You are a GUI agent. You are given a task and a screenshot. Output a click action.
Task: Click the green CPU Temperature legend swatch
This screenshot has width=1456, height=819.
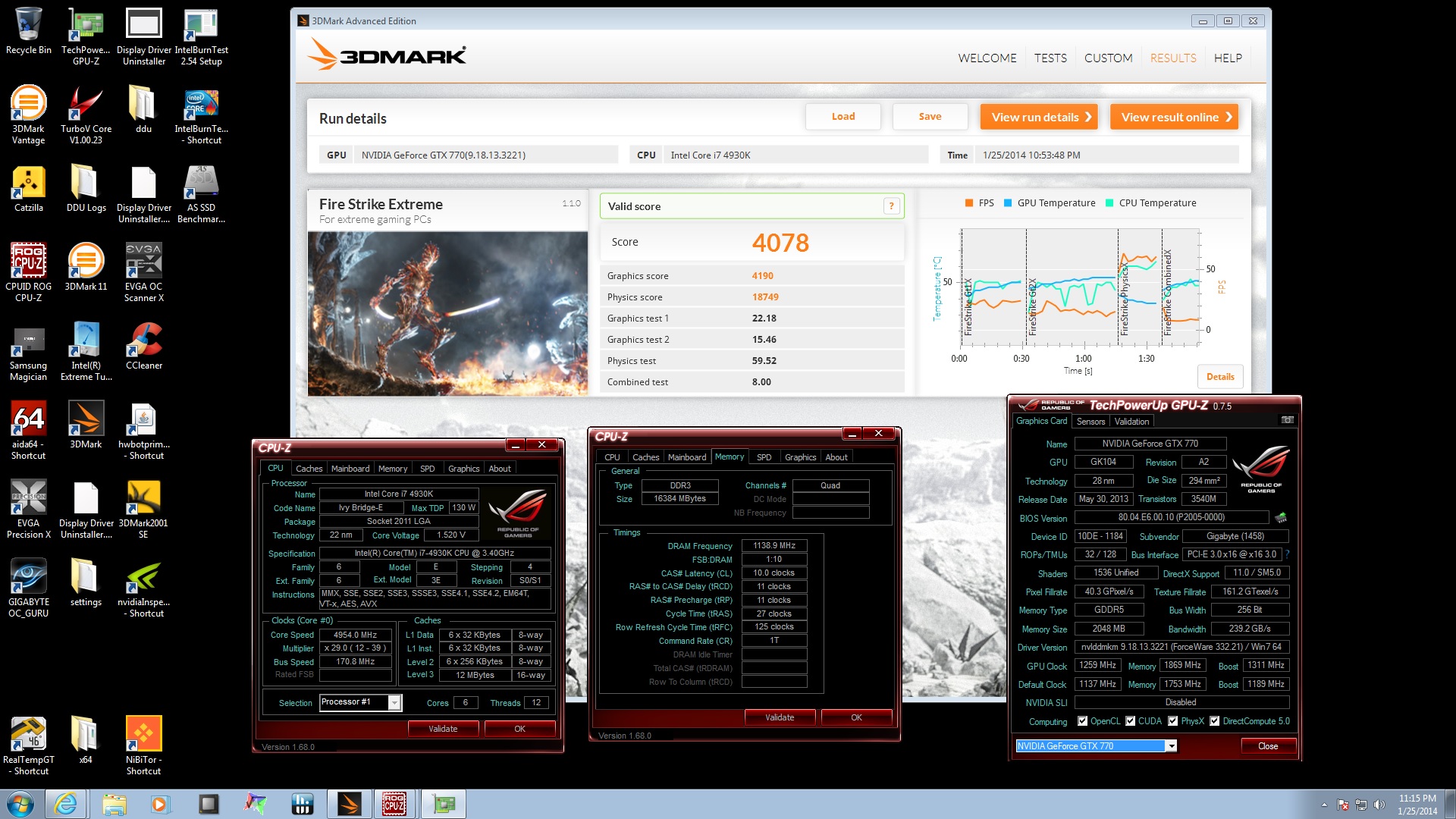tap(1109, 203)
